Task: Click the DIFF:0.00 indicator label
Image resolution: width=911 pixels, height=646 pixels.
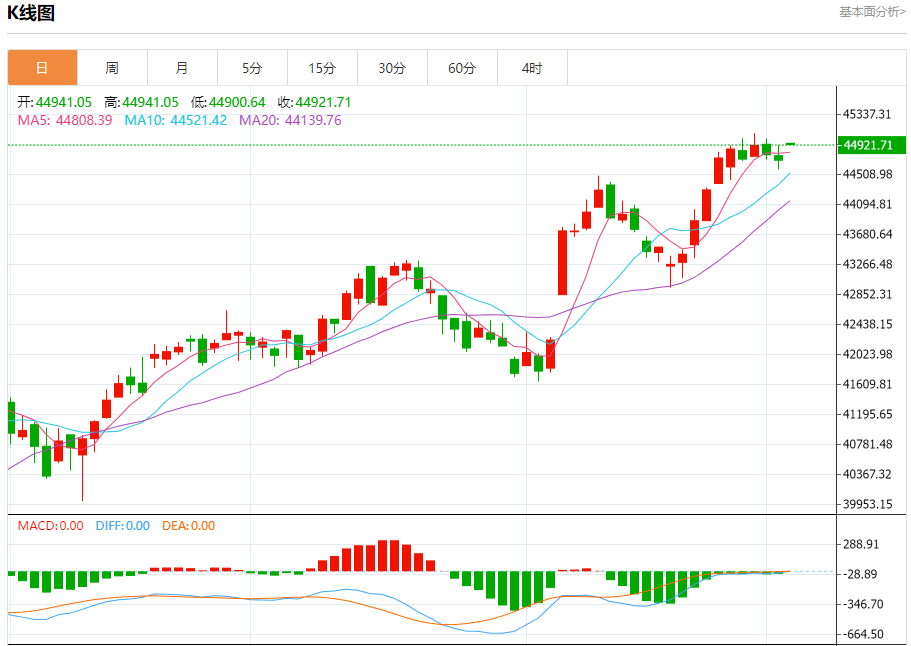Action: tap(122, 525)
